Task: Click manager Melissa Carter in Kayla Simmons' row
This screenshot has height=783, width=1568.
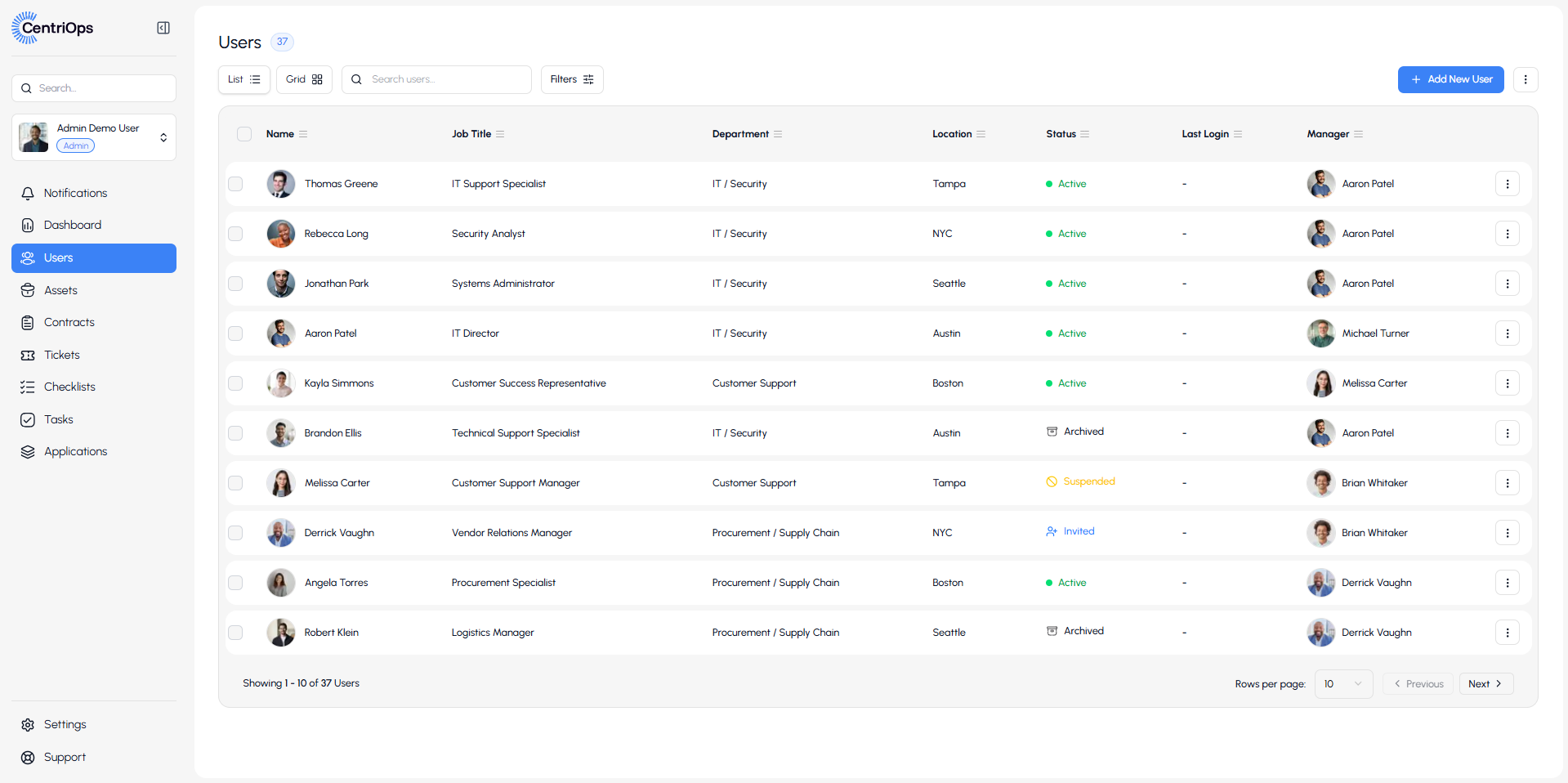Action: pyautogui.click(x=1374, y=383)
